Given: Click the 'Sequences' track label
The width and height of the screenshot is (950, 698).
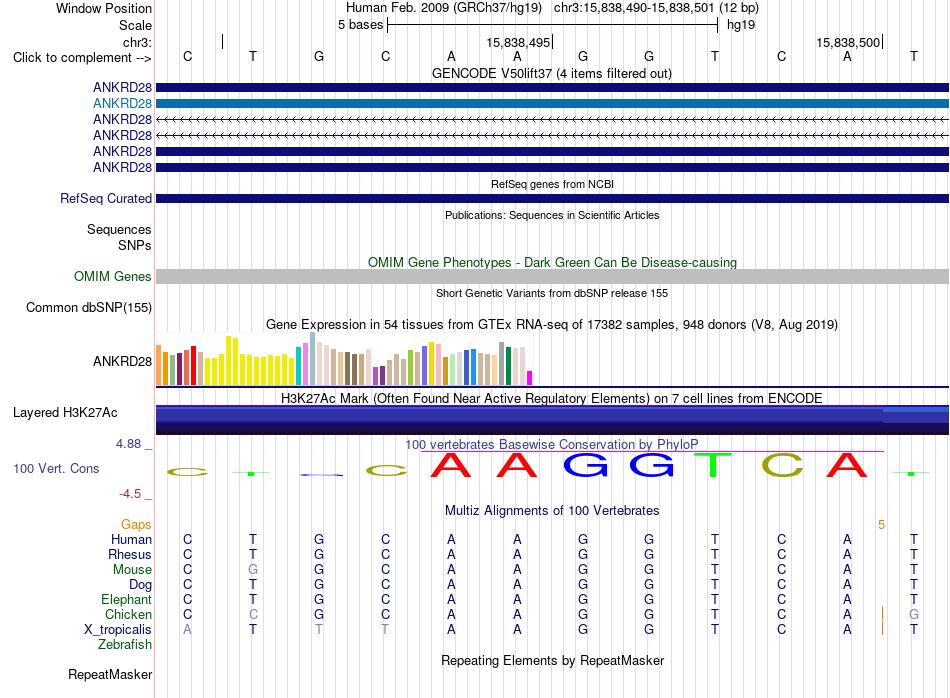Looking at the screenshot, I should pyautogui.click(x=119, y=230).
